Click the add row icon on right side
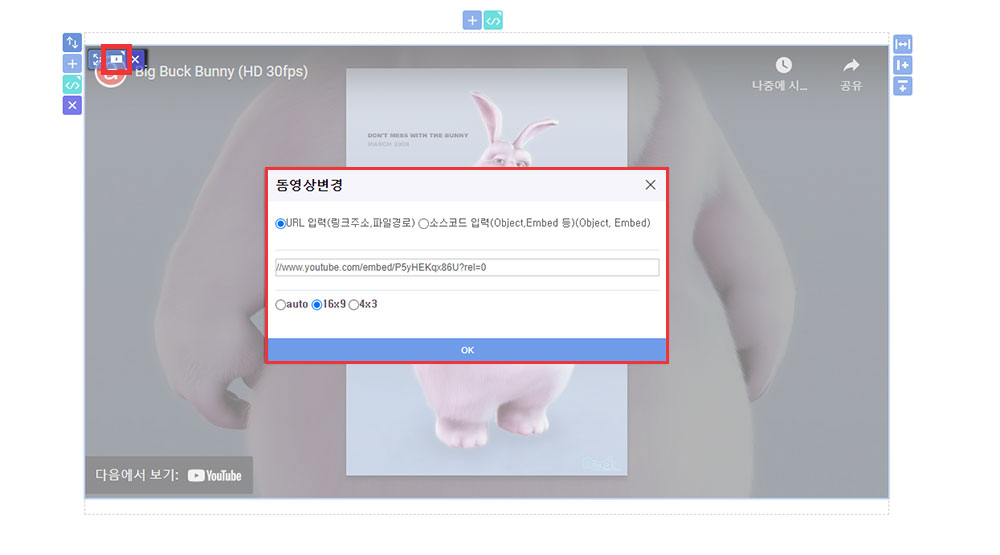The width and height of the screenshot is (1000, 555). coord(903,86)
